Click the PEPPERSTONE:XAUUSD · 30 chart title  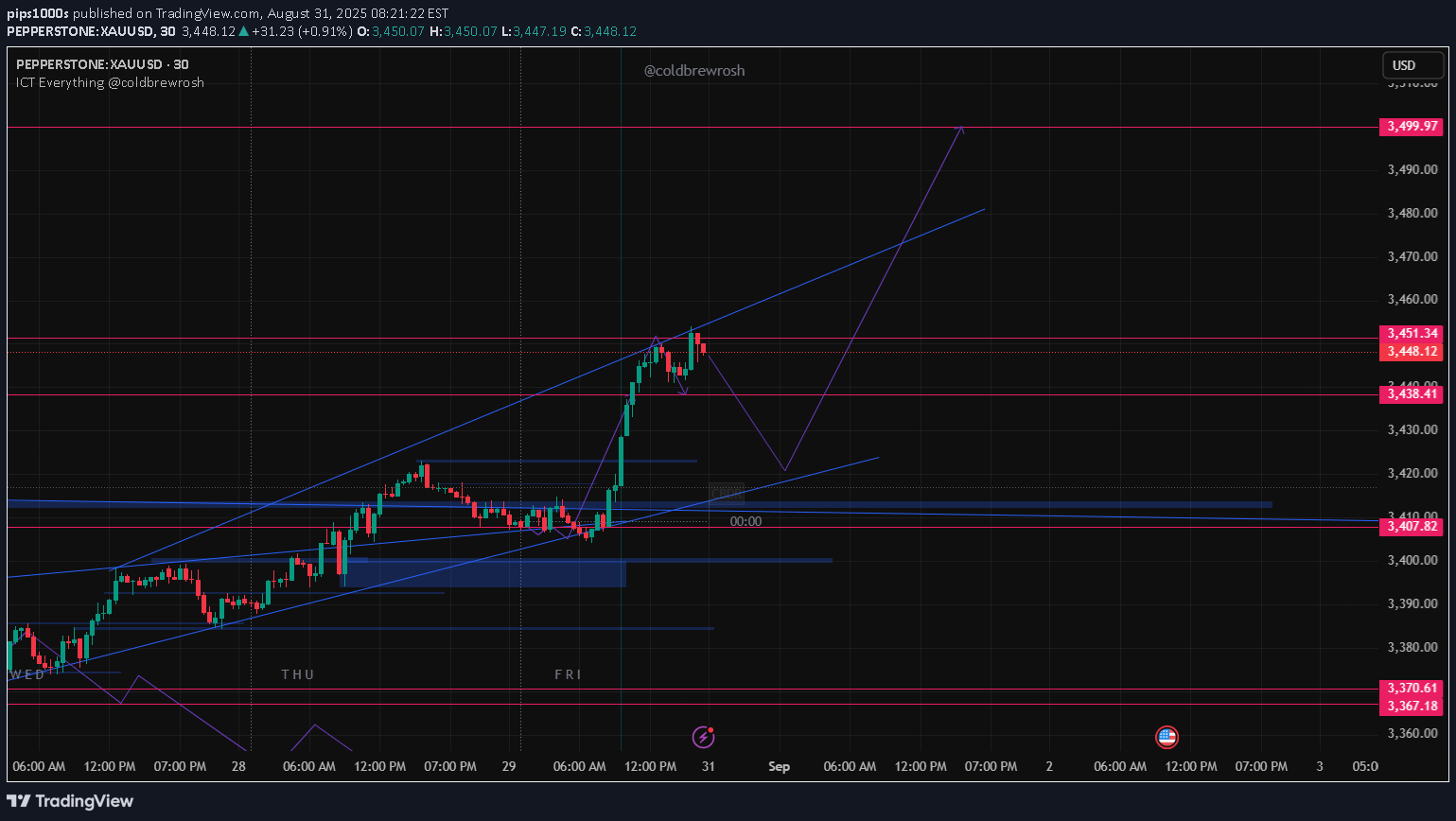(x=102, y=65)
